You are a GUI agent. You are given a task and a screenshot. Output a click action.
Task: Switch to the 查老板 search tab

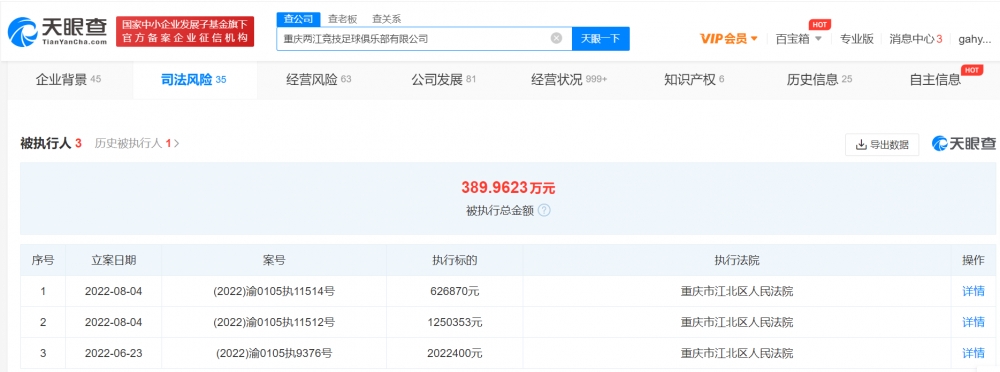pos(342,19)
